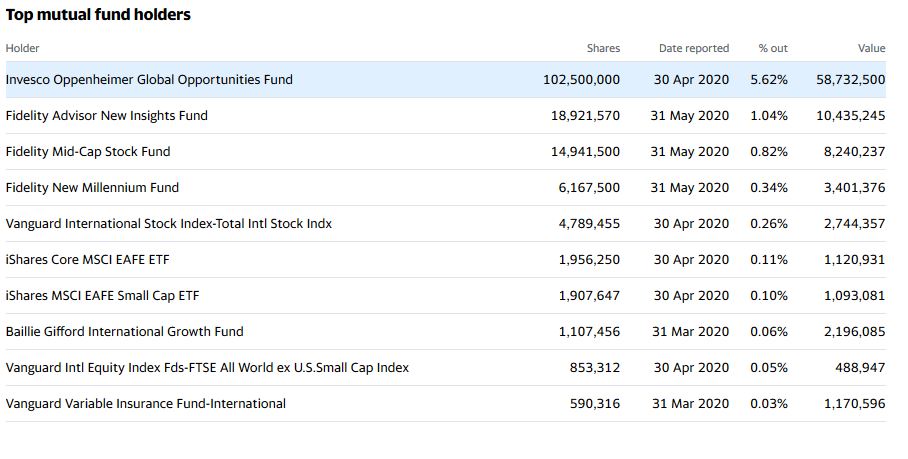The width and height of the screenshot is (908, 459).
Task: Click the Date reported column header
Action: (694, 48)
